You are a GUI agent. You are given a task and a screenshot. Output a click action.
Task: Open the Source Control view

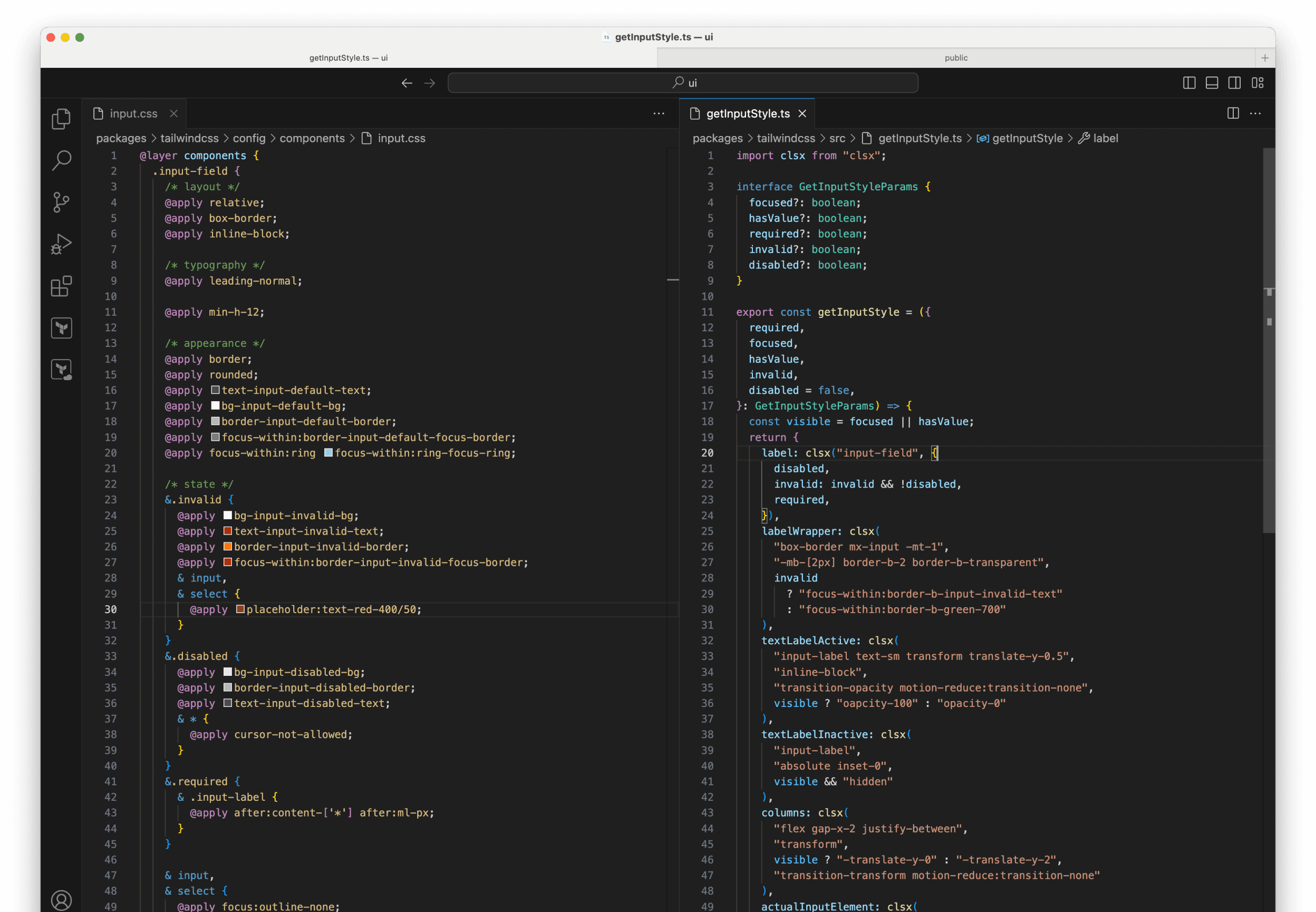tap(61, 202)
